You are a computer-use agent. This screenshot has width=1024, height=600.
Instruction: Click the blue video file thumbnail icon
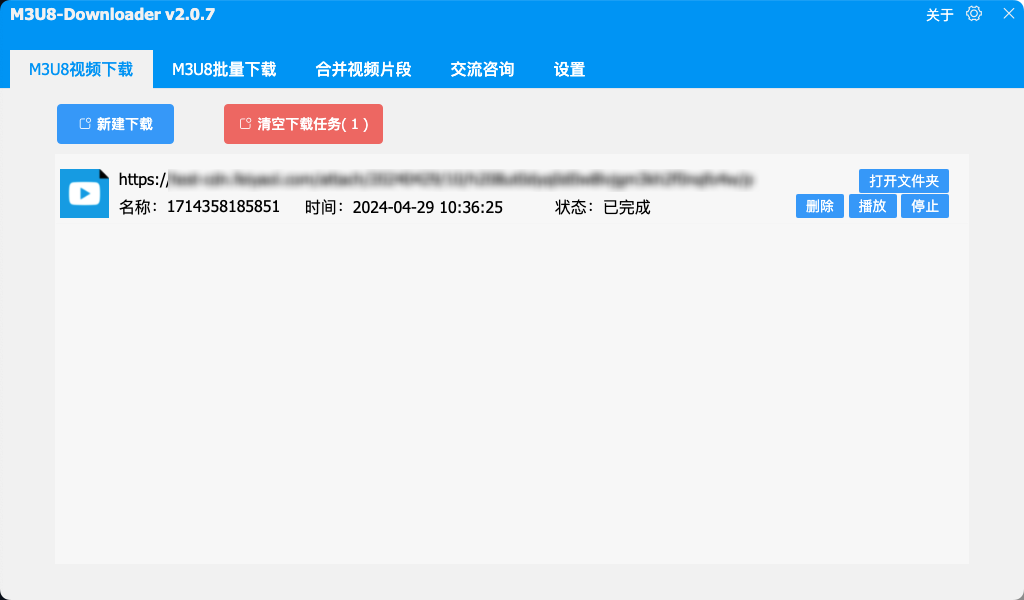84,193
